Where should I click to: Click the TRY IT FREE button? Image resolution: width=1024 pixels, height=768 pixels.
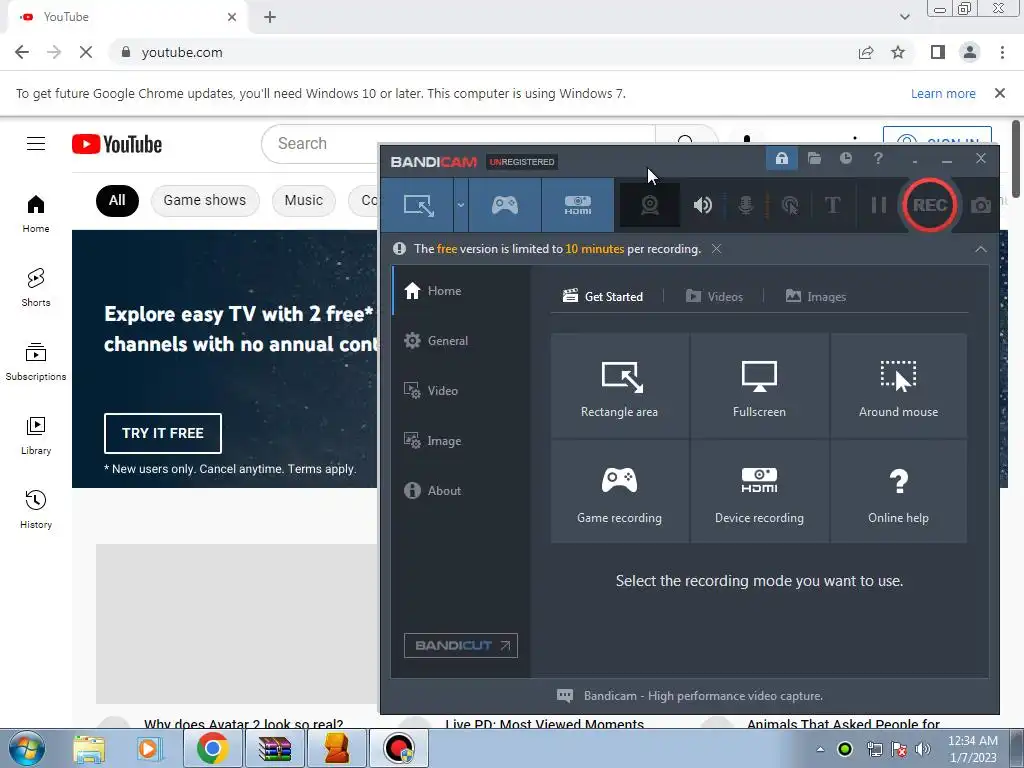pyautogui.click(x=163, y=433)
